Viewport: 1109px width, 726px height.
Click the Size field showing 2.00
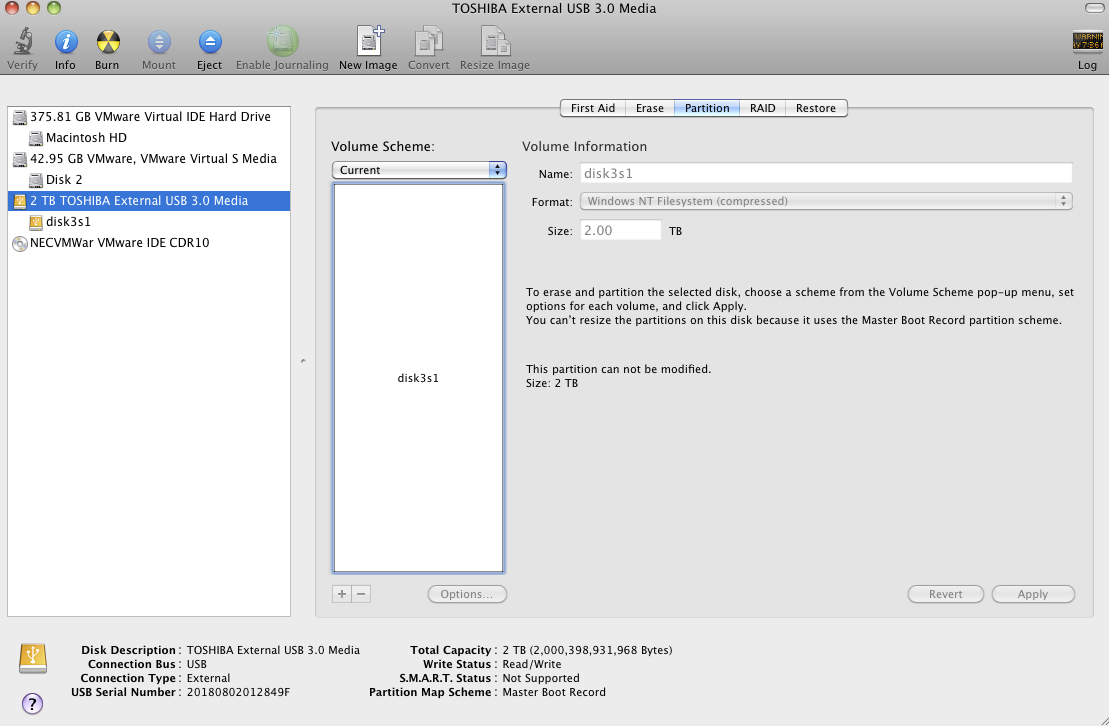[620, 230]
